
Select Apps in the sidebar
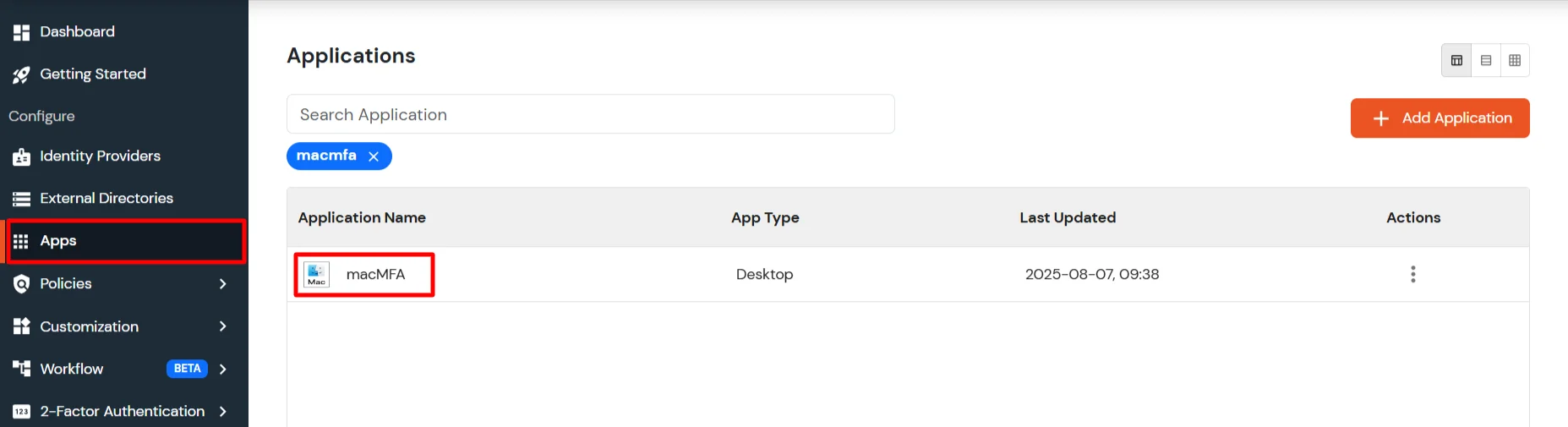click(x=126, y=241)
